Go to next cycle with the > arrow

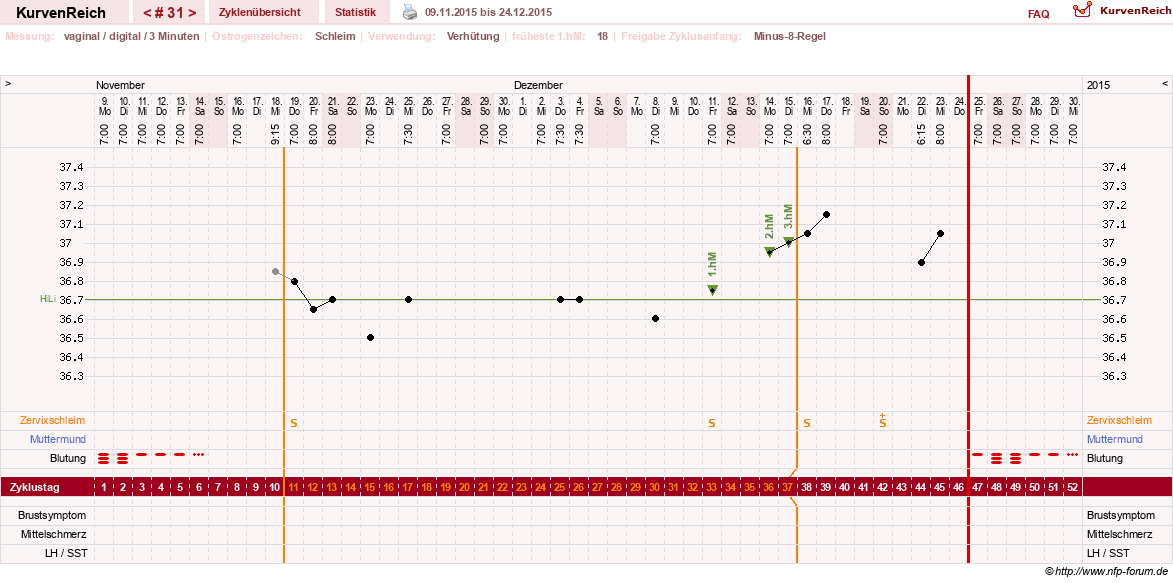193,13
